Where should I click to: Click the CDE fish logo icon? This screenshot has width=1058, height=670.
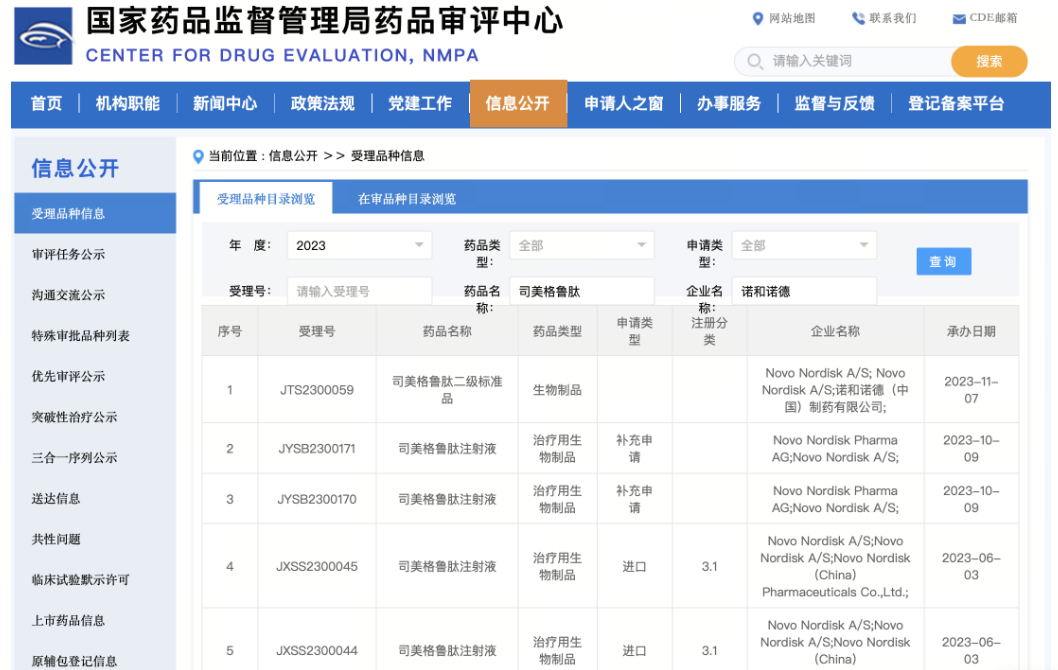coord(43,36)
